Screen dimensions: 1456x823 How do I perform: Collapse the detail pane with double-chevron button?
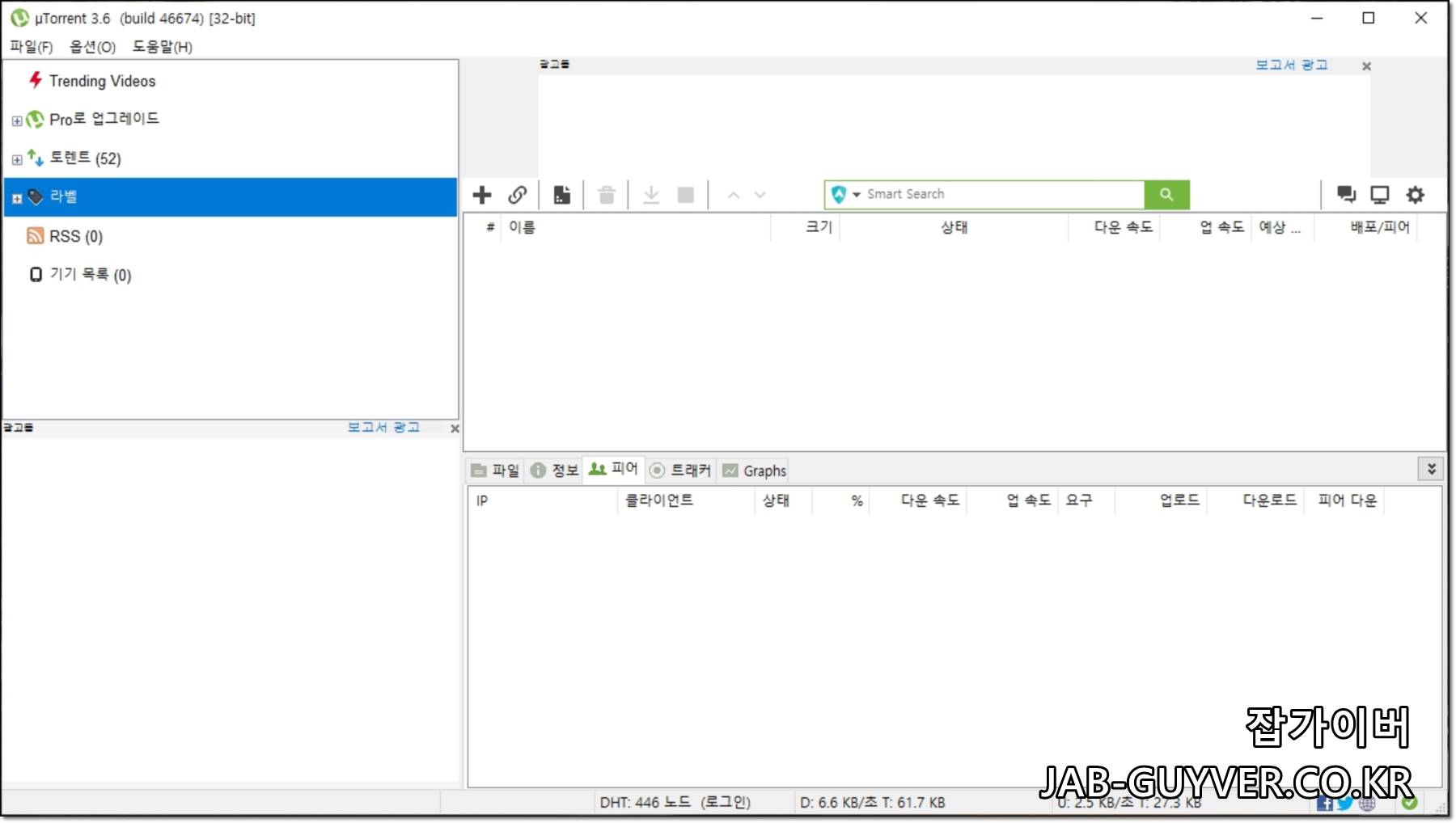[1431, 469]
